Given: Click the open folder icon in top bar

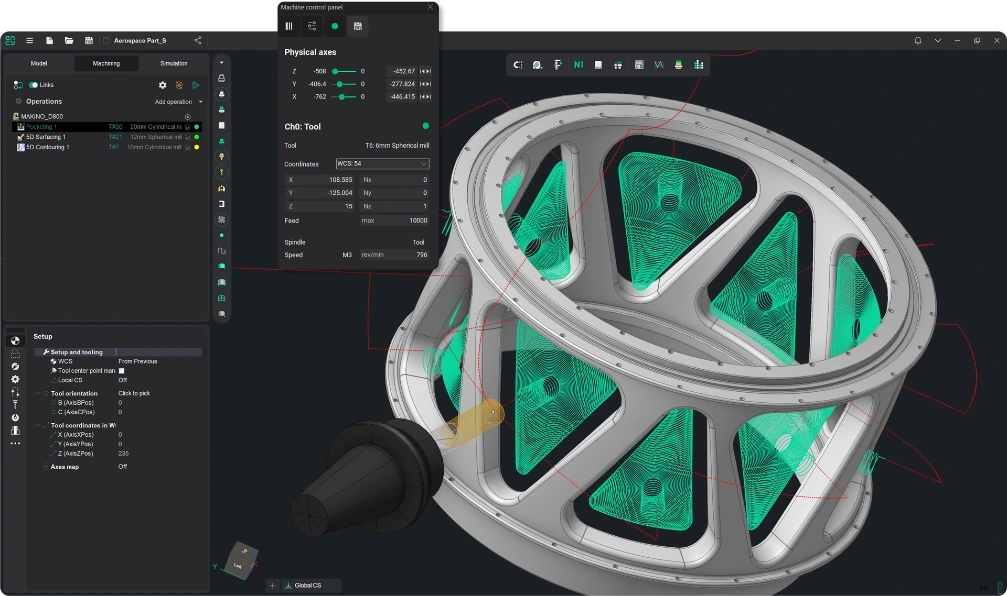Looking at the screenshot, I should click(x=69, y=40).
